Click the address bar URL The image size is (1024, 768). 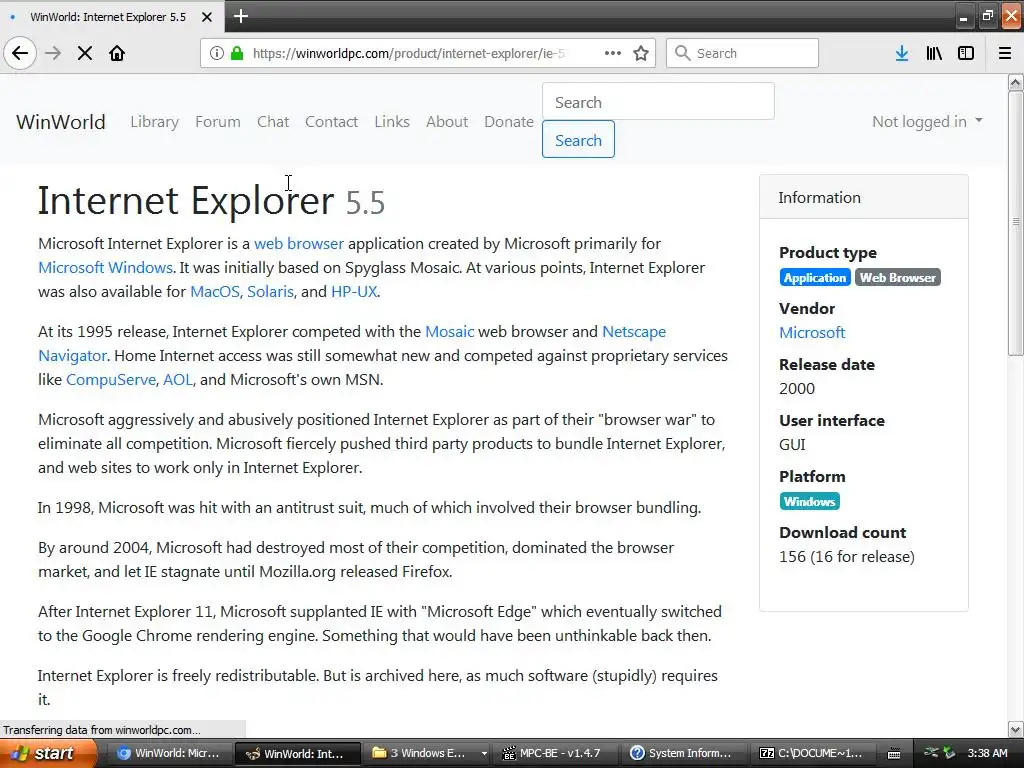pyautogui.click(x=409, y=53)
